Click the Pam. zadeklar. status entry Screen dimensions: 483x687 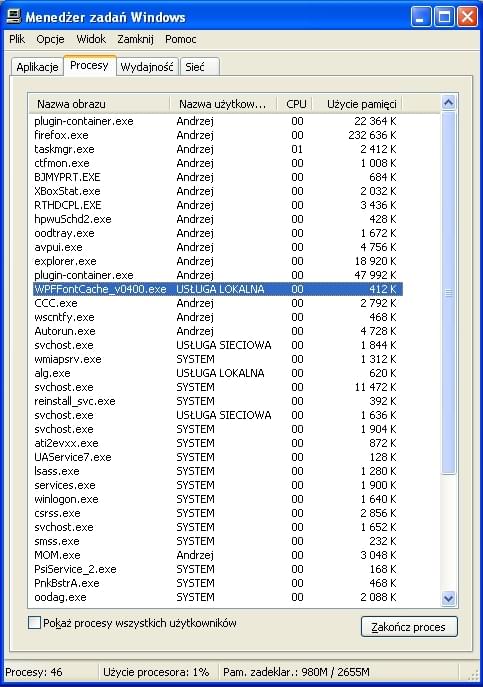click(x=296, y=672)
